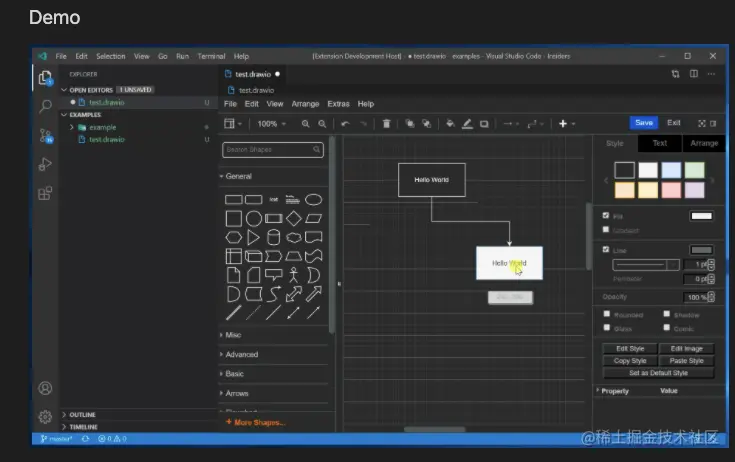Open the Accounts menu icon
735x462 pixels.
point(45,388)
